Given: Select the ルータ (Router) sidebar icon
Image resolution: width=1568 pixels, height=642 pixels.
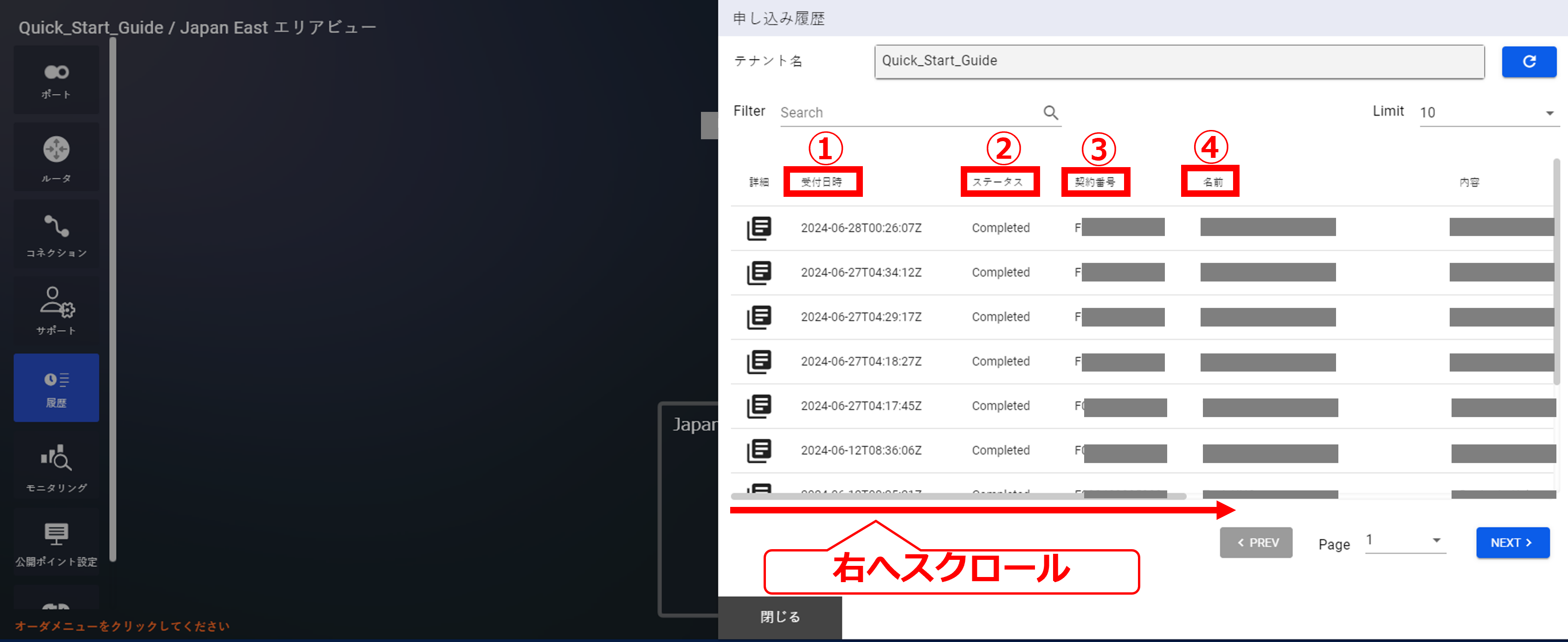Looking at the screenshot, I should coord(56,157).
